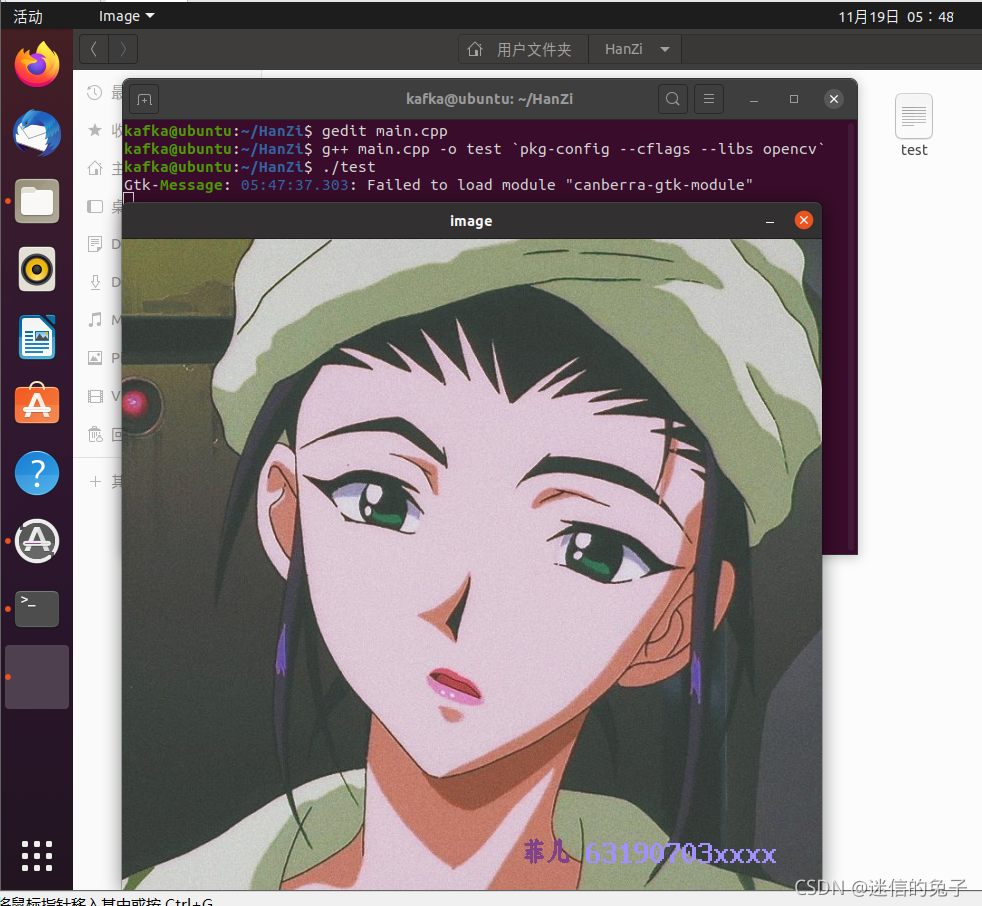The width and height of the screenshot is (982, 906).
Task: Click the active image app dock item
Action: click(x=37, y=677)
